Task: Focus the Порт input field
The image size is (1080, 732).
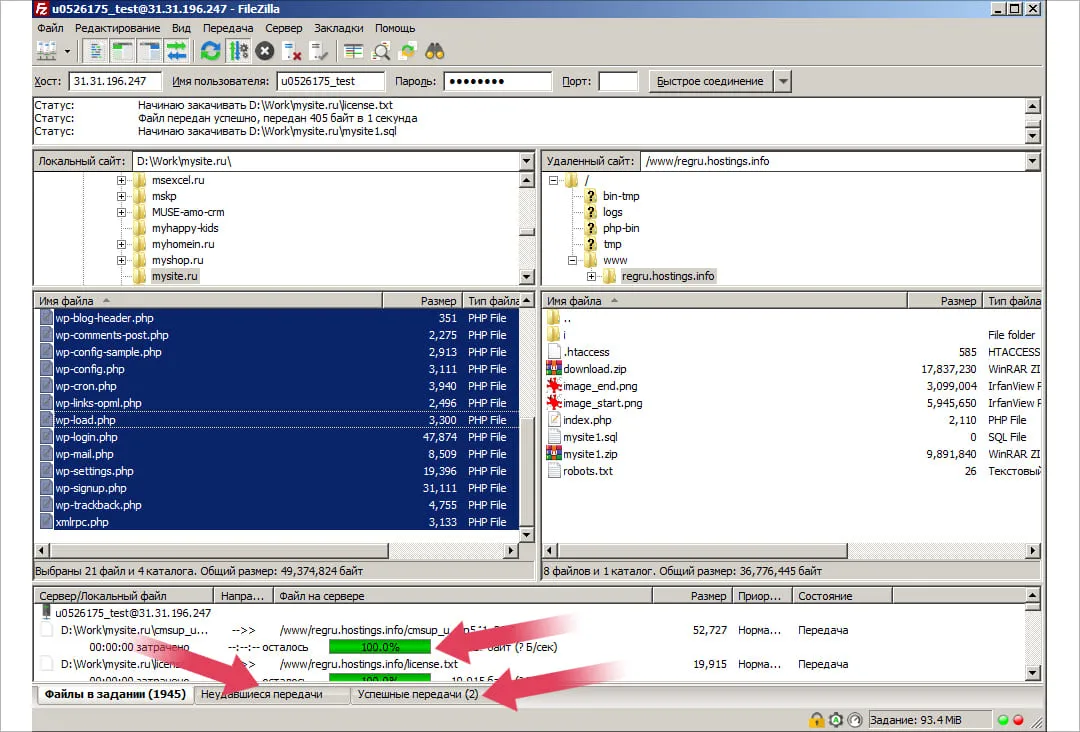Action: 618,81
